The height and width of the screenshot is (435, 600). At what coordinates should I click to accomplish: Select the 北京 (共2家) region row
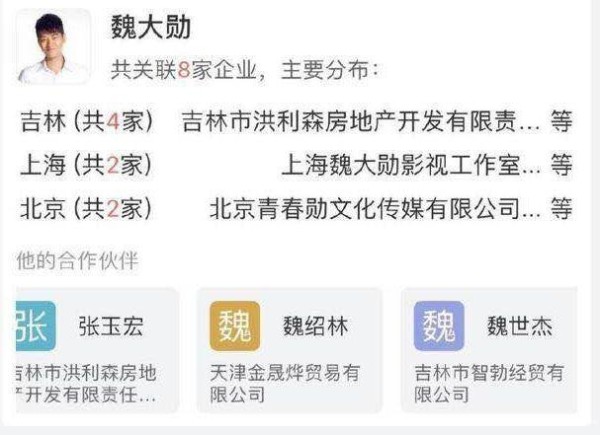(x=297, y=209)
